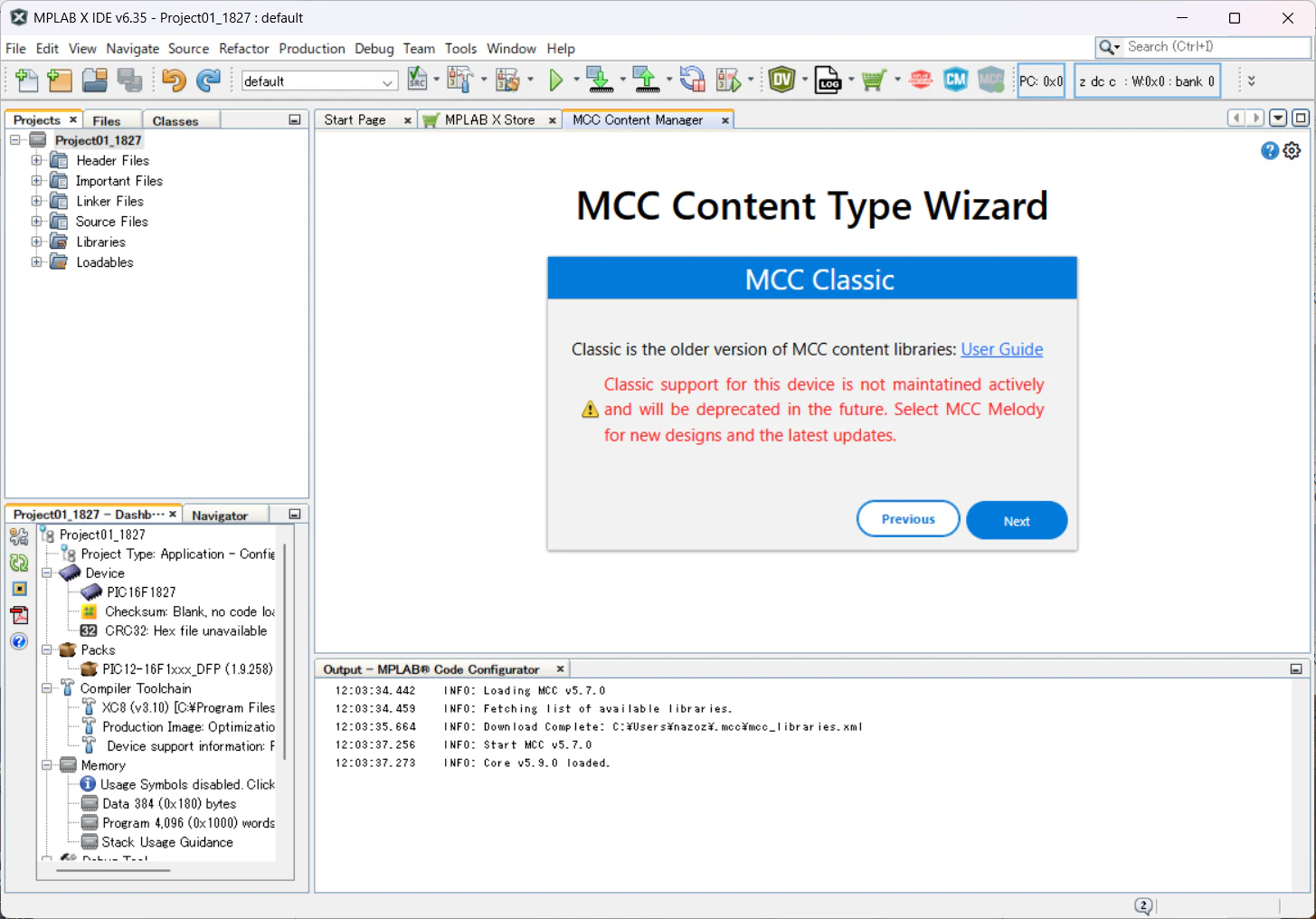The image size is (1316, 919).
Task: Open the User Guide link
Action: coord(1002,349)
